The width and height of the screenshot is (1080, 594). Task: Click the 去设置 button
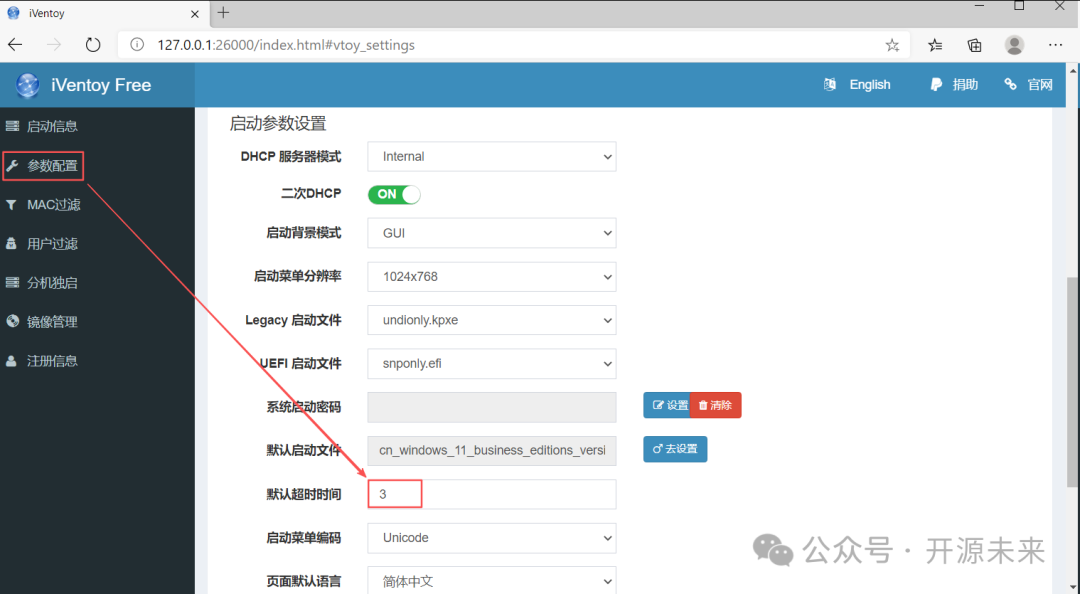pos(675,449)
